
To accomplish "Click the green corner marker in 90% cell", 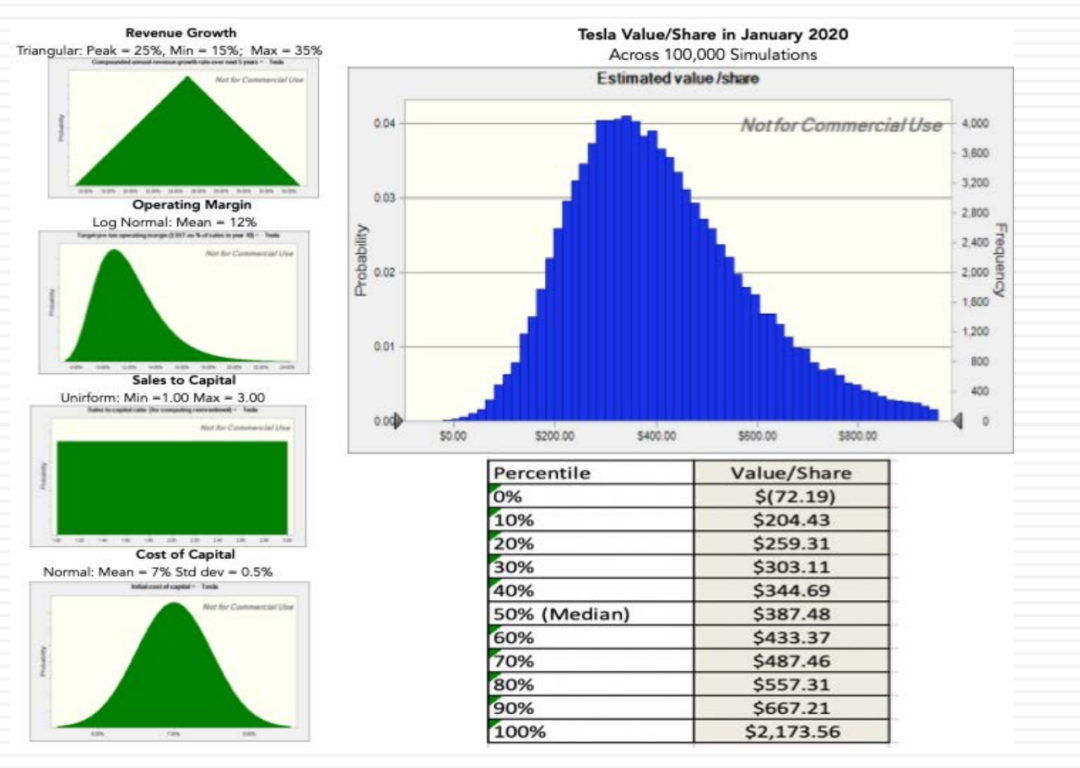I will [494, 699].
